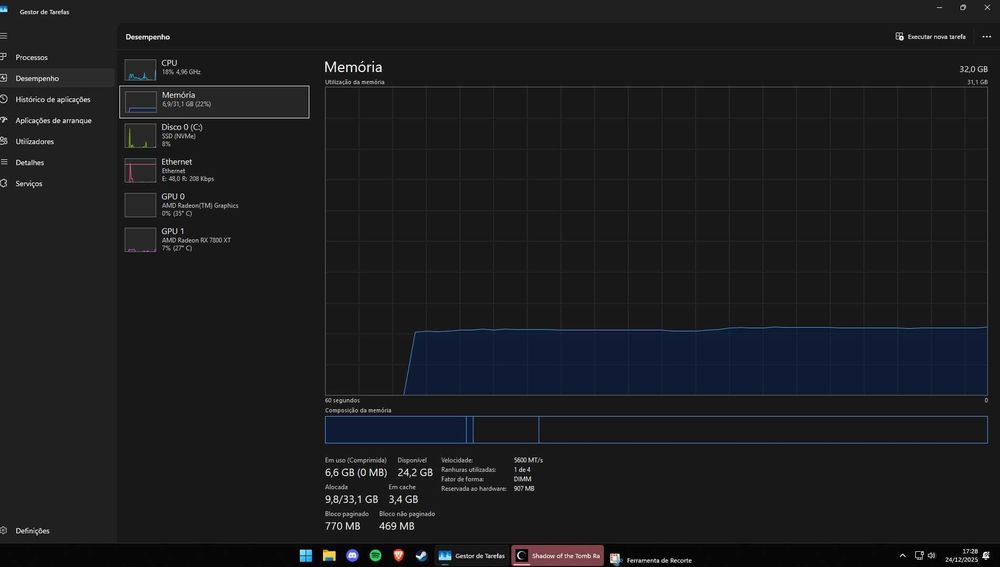
Task: Click Gestor de Tarefas taskbar button
Action: tap(472, 556)
